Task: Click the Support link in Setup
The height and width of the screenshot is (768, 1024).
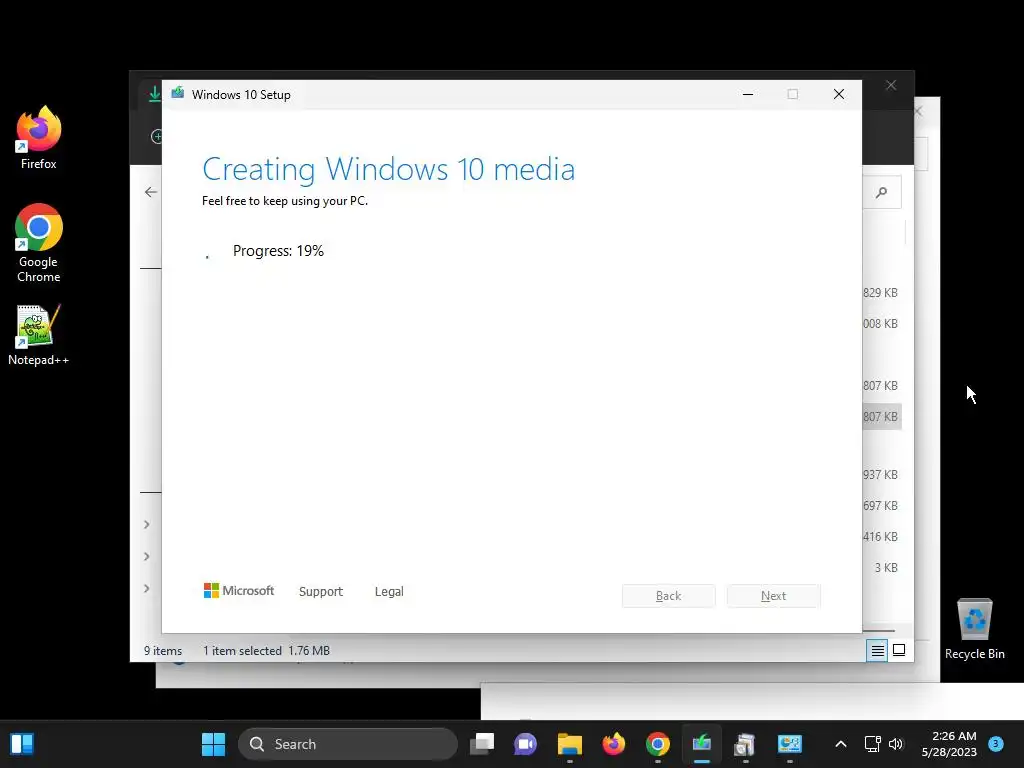Action: coord(321,592)
